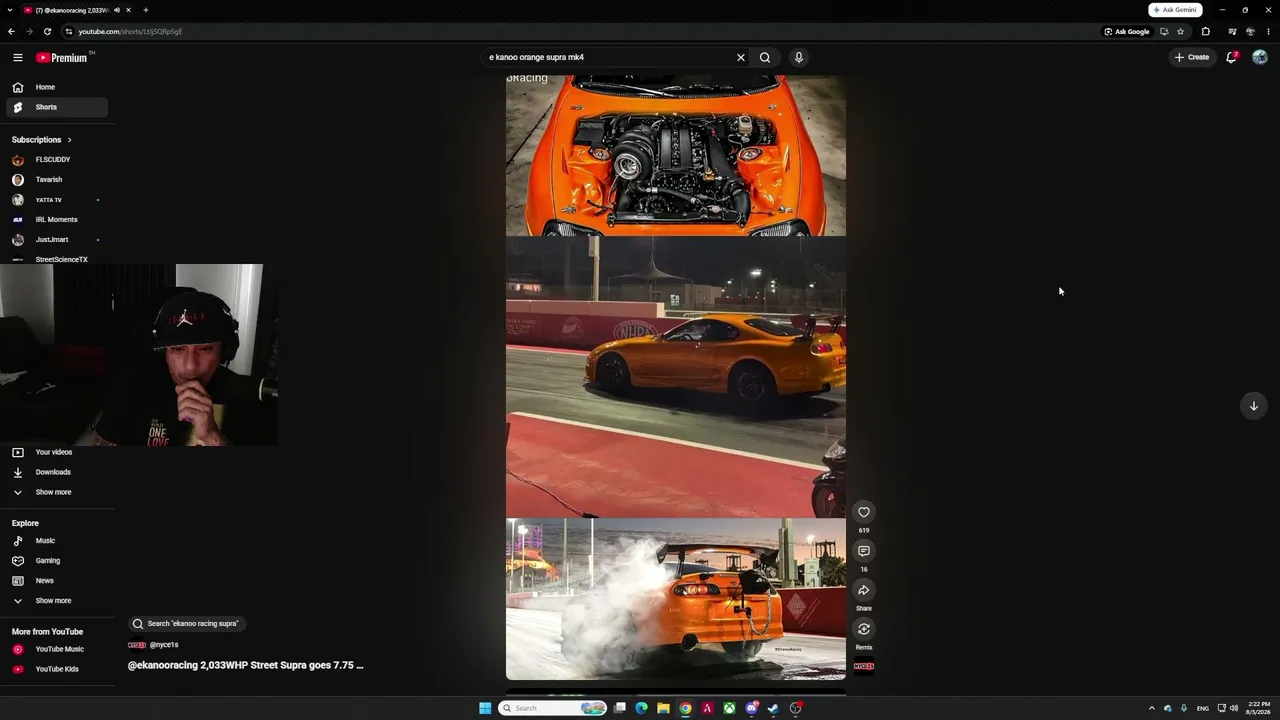This screenshot has width=1280, height=720.
Task: Open FLSCUDDY subscription channel
Action: point(57,160)
